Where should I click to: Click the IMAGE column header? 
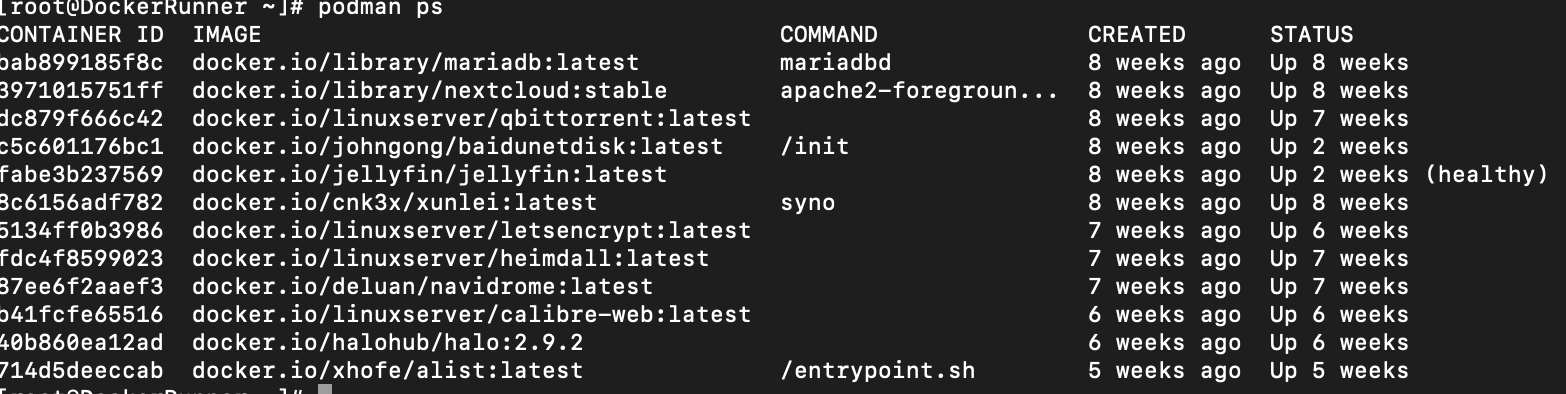coord(226,35)
